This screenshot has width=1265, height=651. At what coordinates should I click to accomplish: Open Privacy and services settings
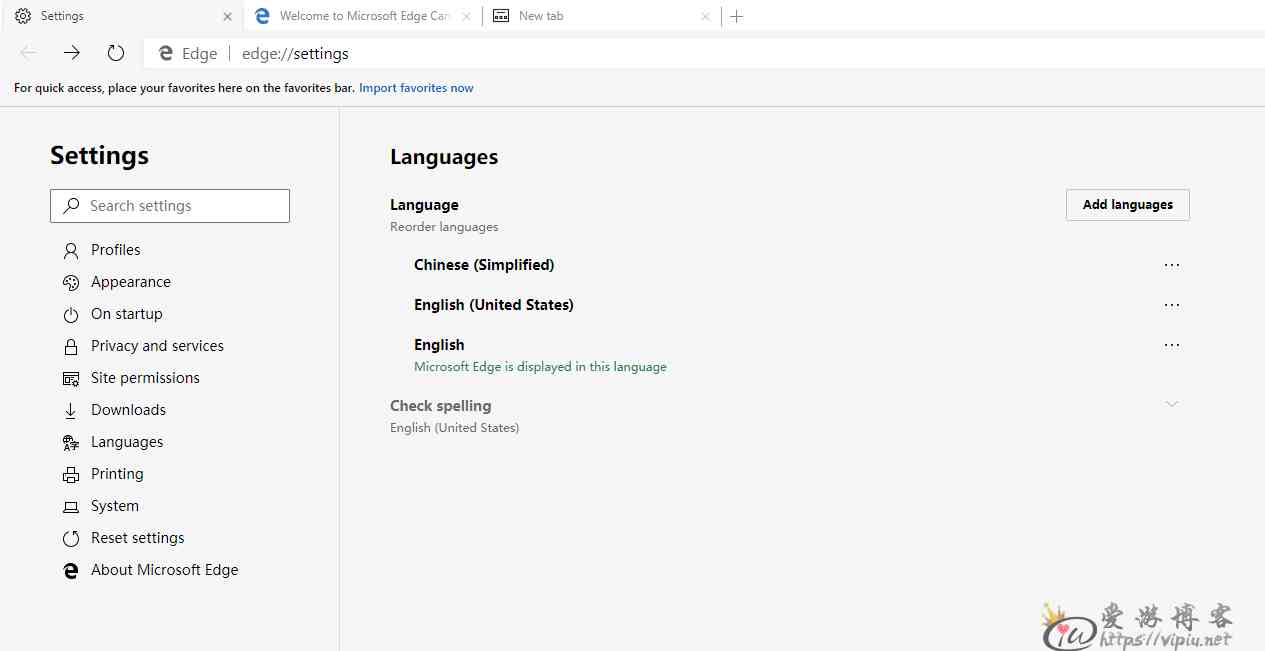point(158,346)
